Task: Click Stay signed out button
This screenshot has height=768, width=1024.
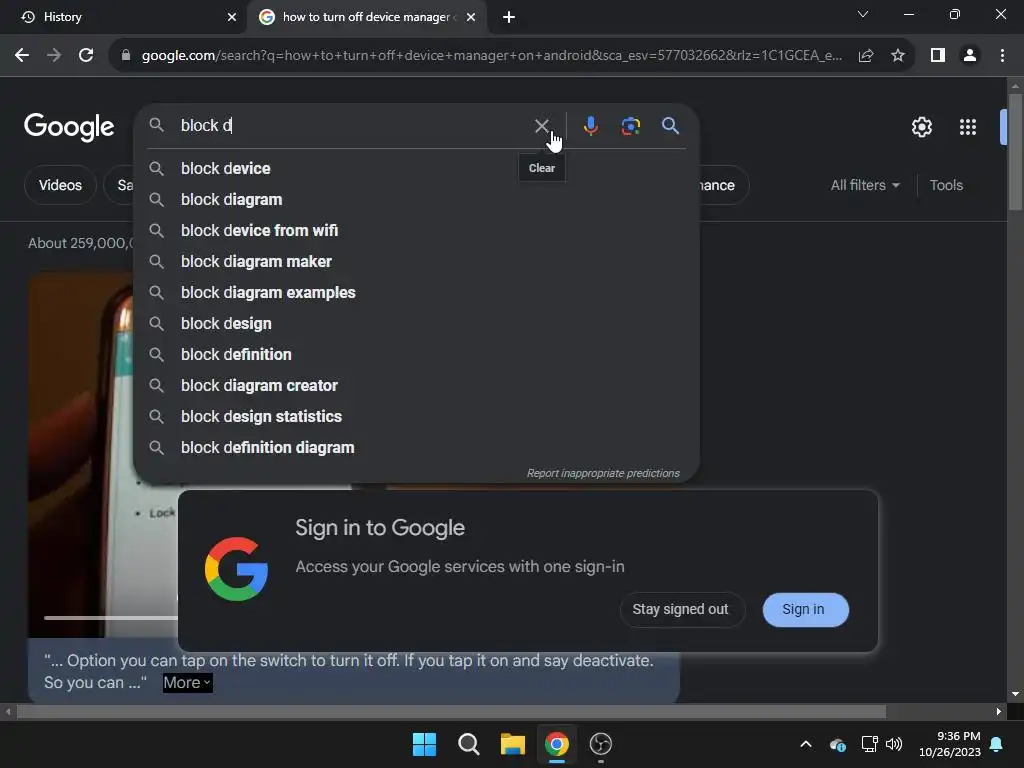Action: tap(680, 609)
